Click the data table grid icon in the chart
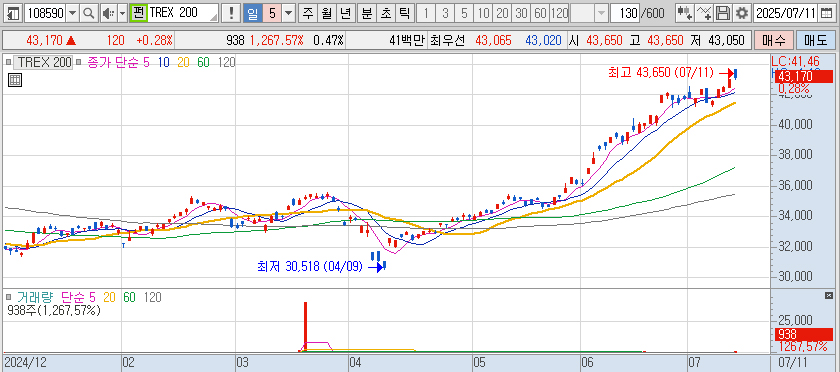 pyautogui.click(x=14, y=80)
